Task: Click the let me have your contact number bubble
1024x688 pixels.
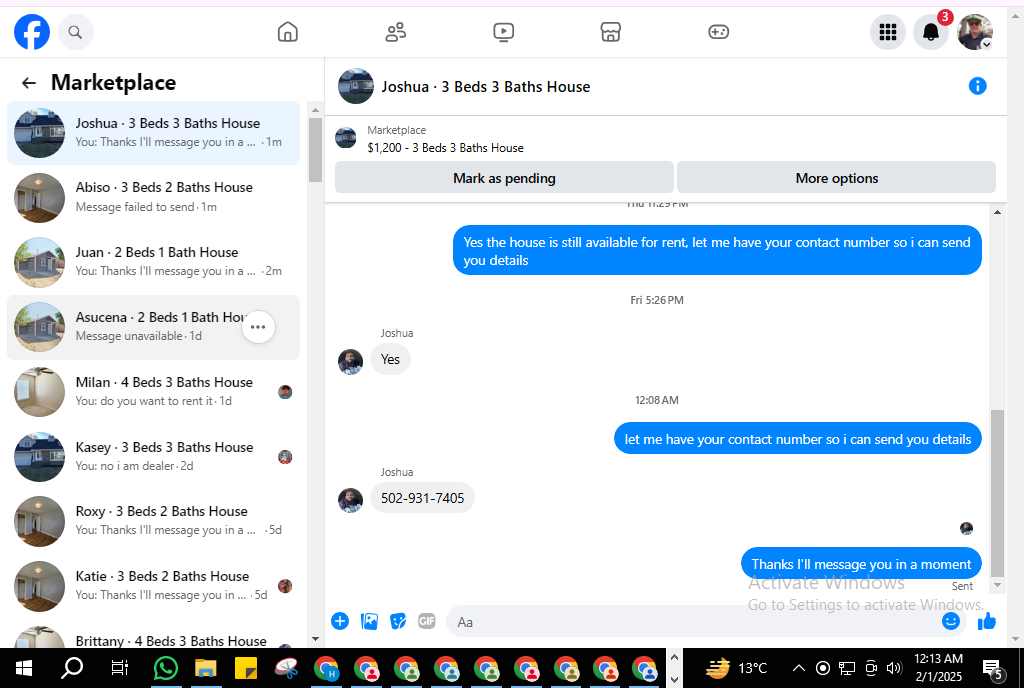Action: [x=797, y=439]
